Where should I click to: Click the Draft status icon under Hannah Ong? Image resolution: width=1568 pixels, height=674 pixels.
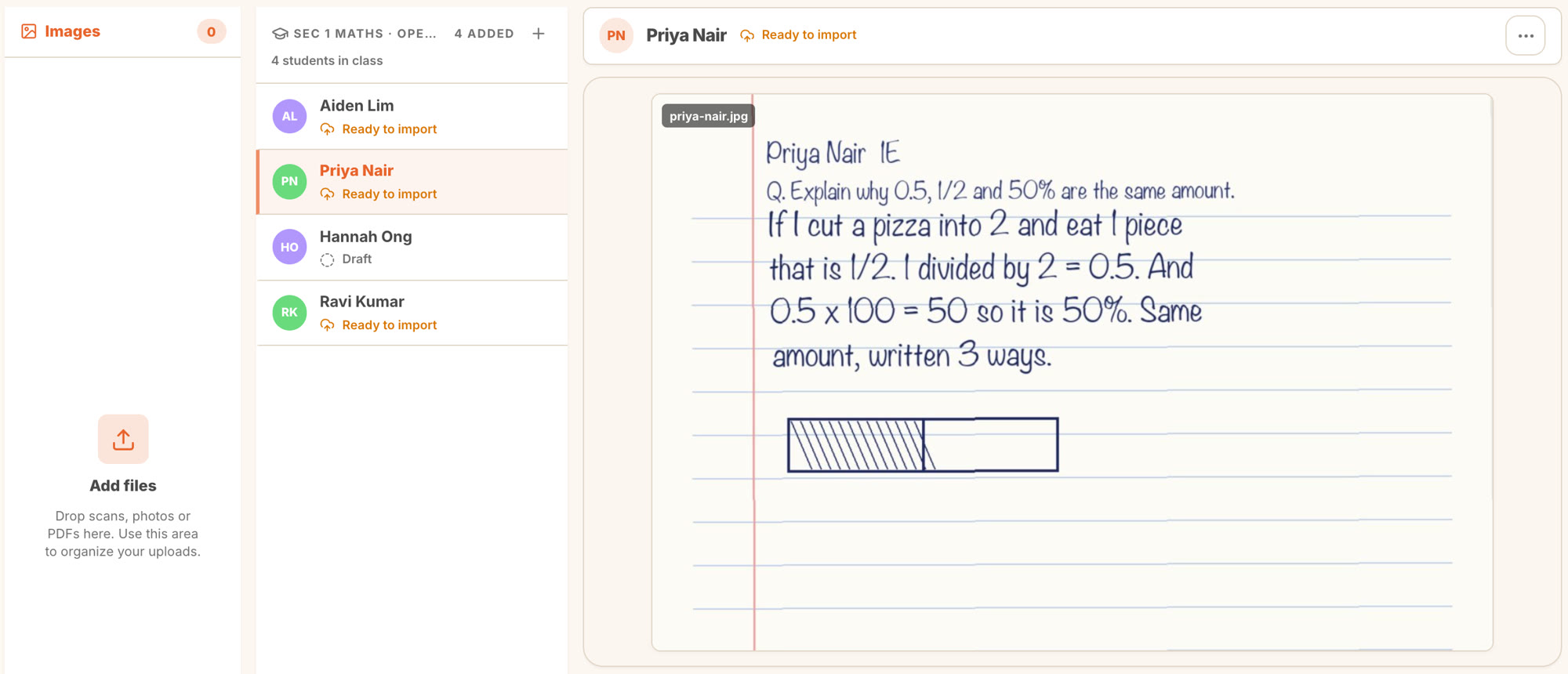pos(327,259)
